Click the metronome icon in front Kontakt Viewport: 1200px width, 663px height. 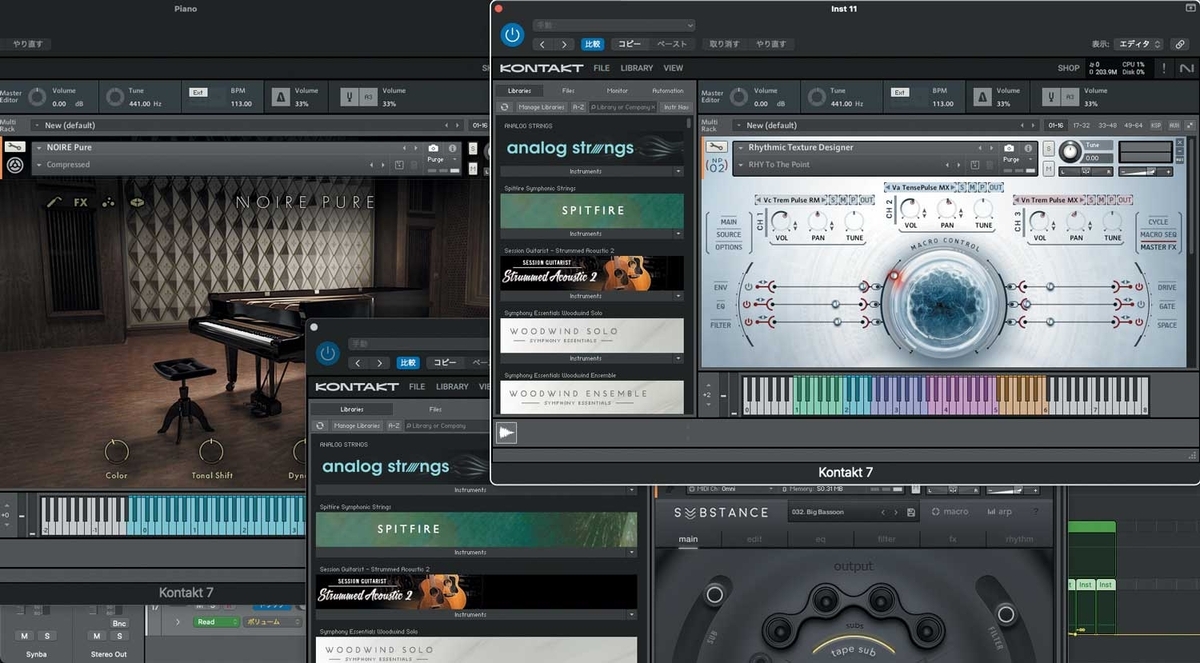click(x=982, y=97)
